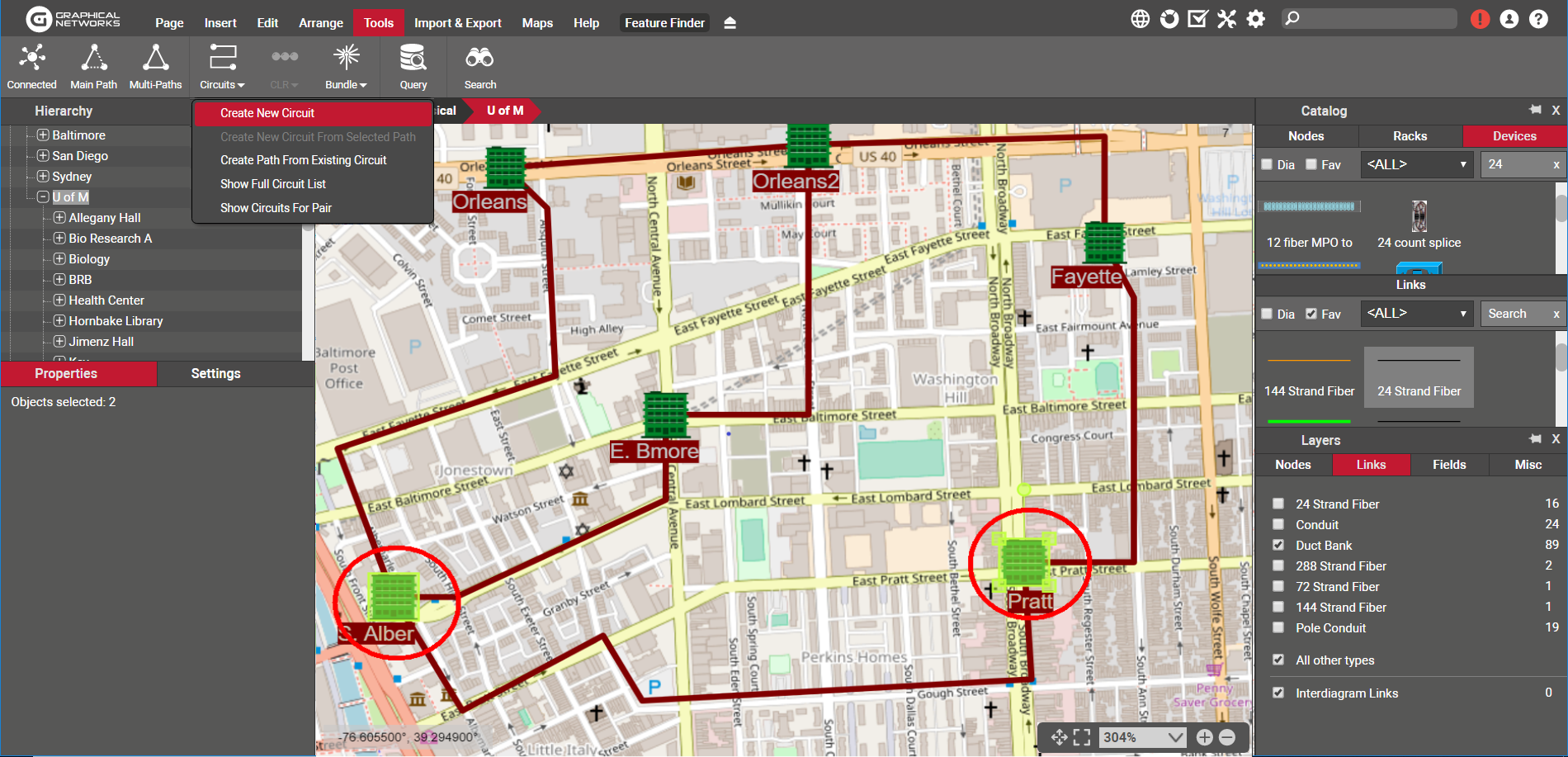
Task: Choose Create Path From Existing Circuit
Action: point(313,160)
